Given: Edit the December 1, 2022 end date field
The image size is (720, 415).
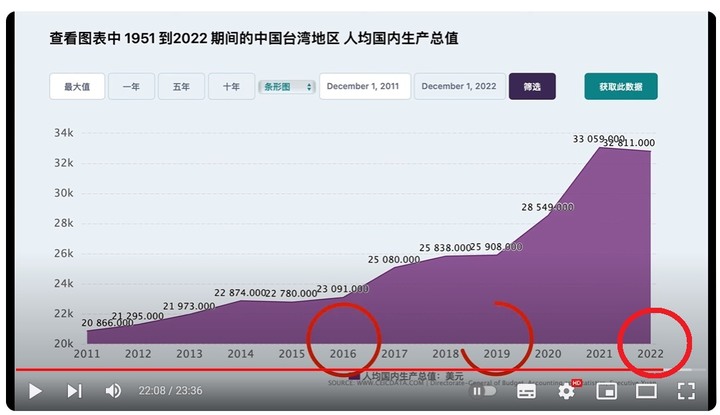Looking at the screenshot, I should 460,86.
